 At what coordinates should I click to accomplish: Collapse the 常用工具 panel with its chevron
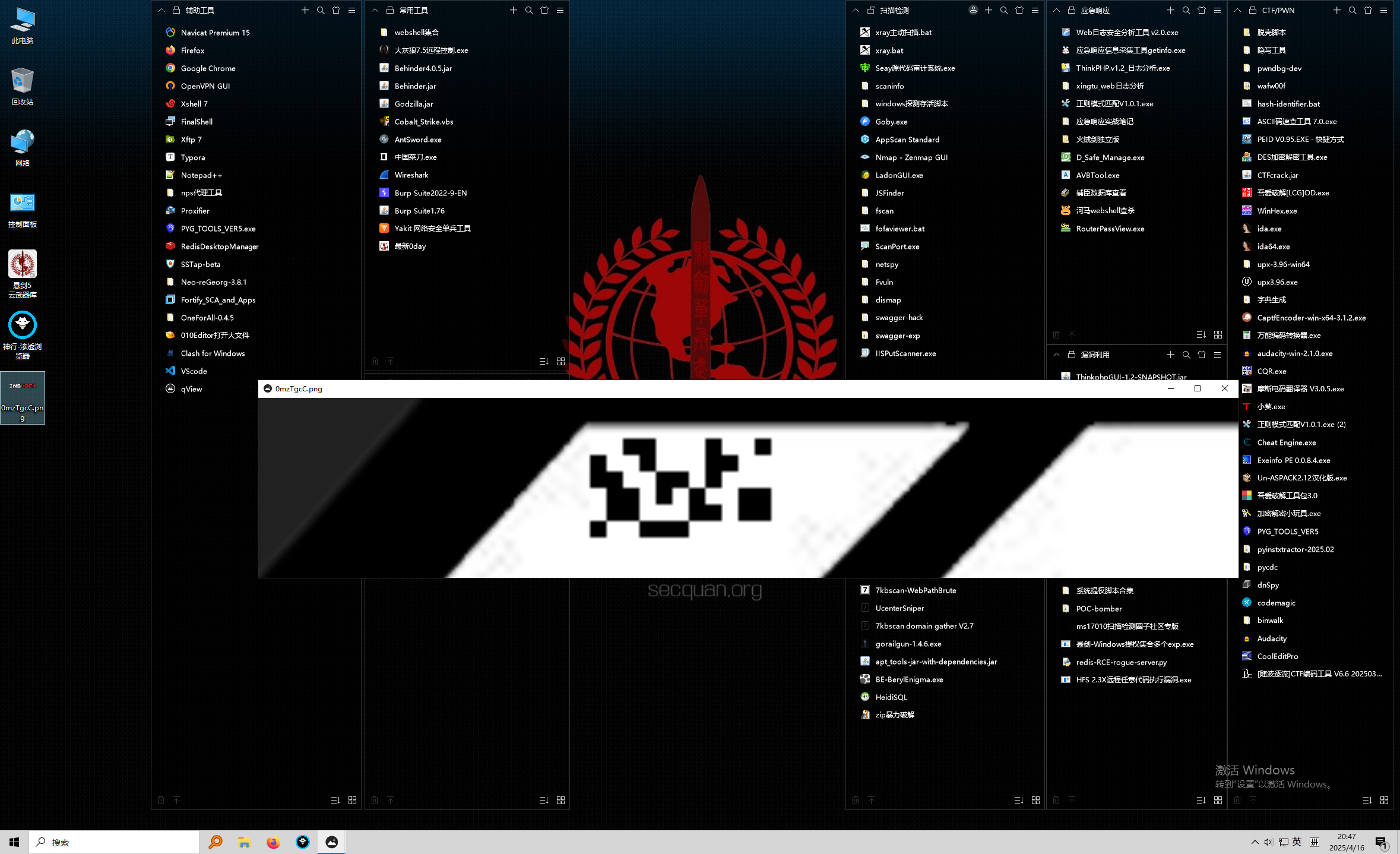coord(375,10)
